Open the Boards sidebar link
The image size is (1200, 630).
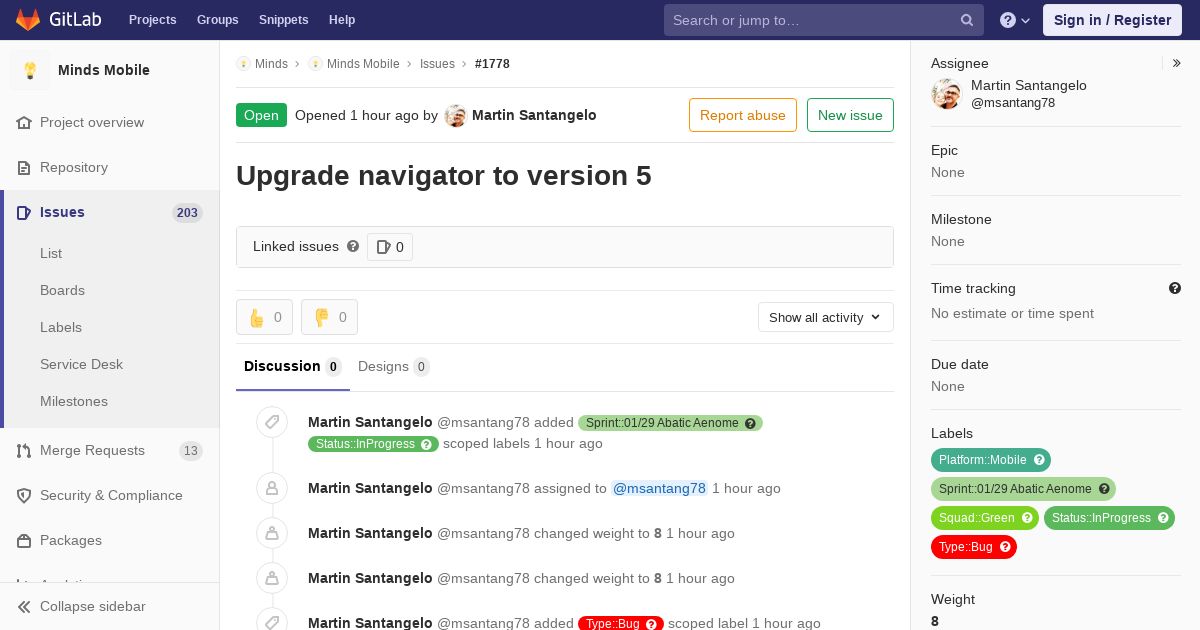62,291
